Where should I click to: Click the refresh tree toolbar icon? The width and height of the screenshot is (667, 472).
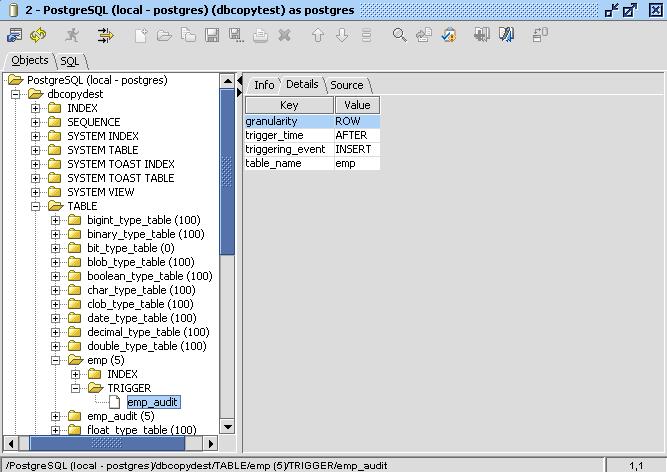(37, 35)
